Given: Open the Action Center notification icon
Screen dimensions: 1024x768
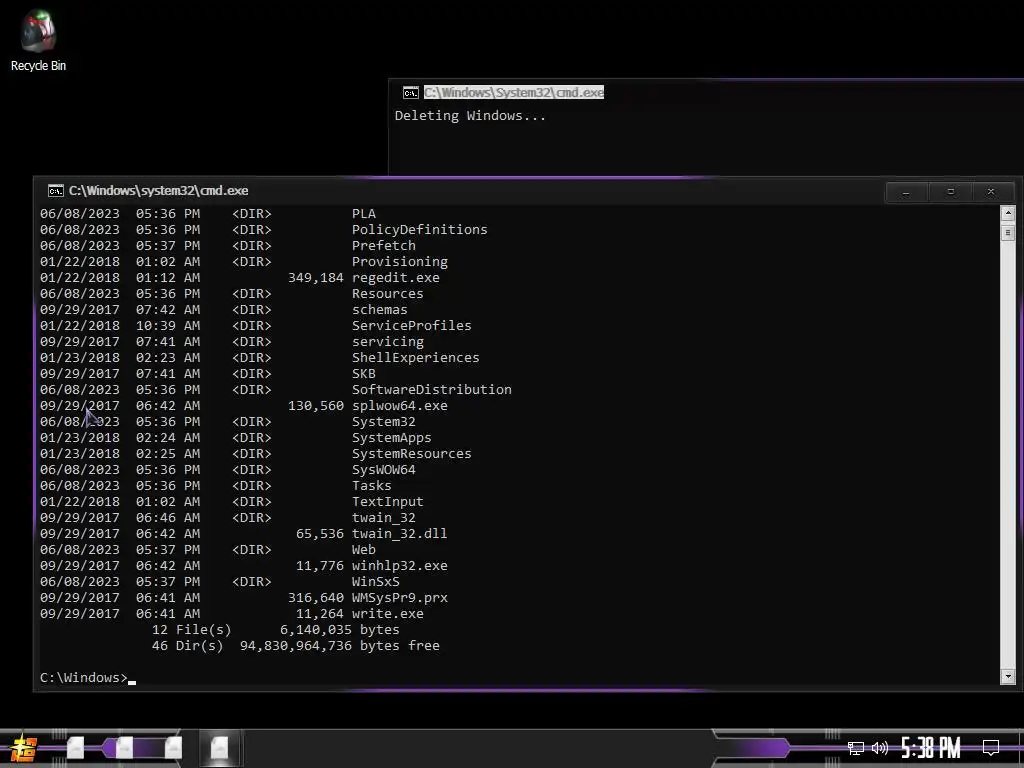Looking at the screenshot, I should click(x=991, y=748).
